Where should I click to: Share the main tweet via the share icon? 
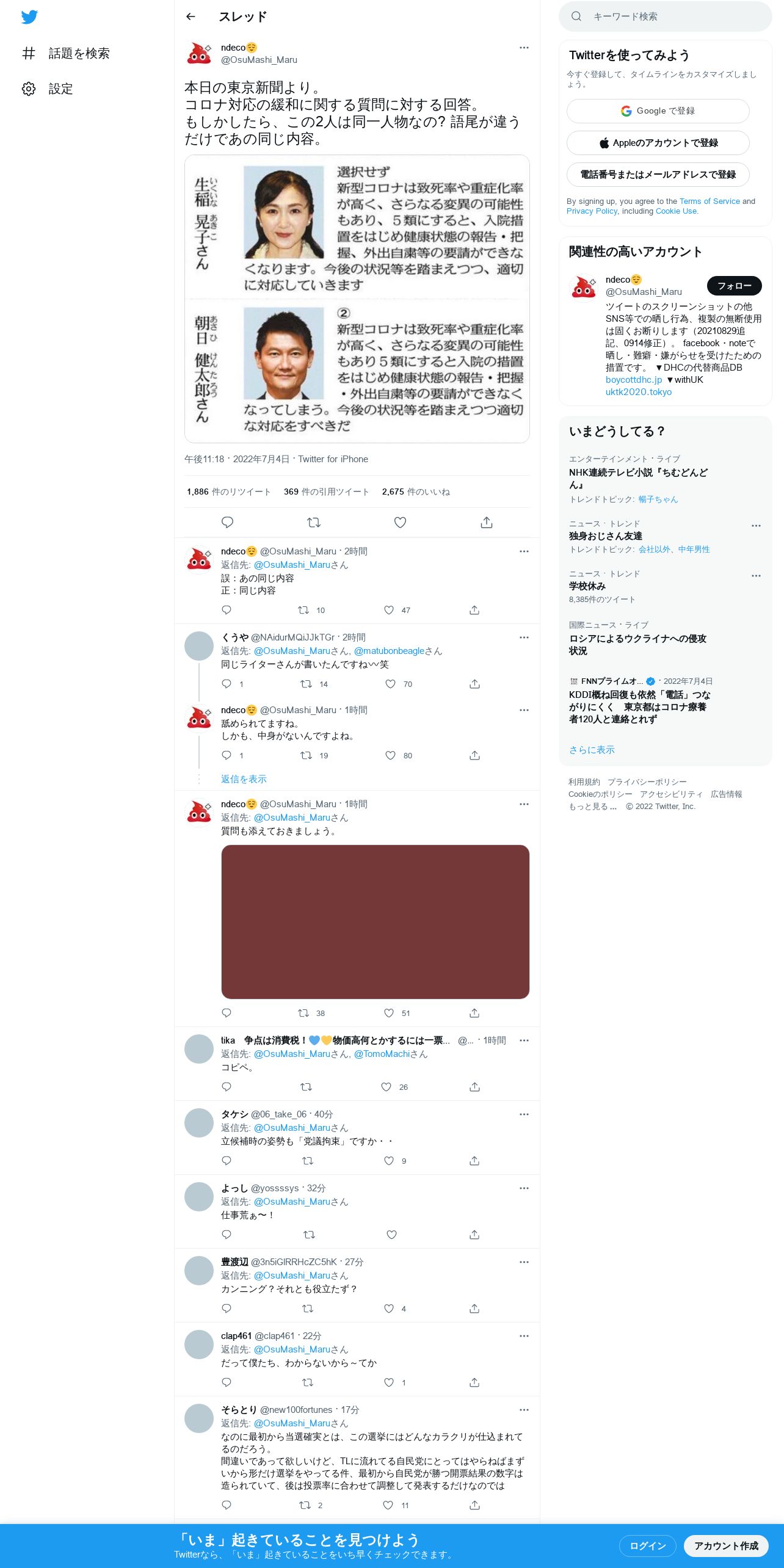(487, 523)
